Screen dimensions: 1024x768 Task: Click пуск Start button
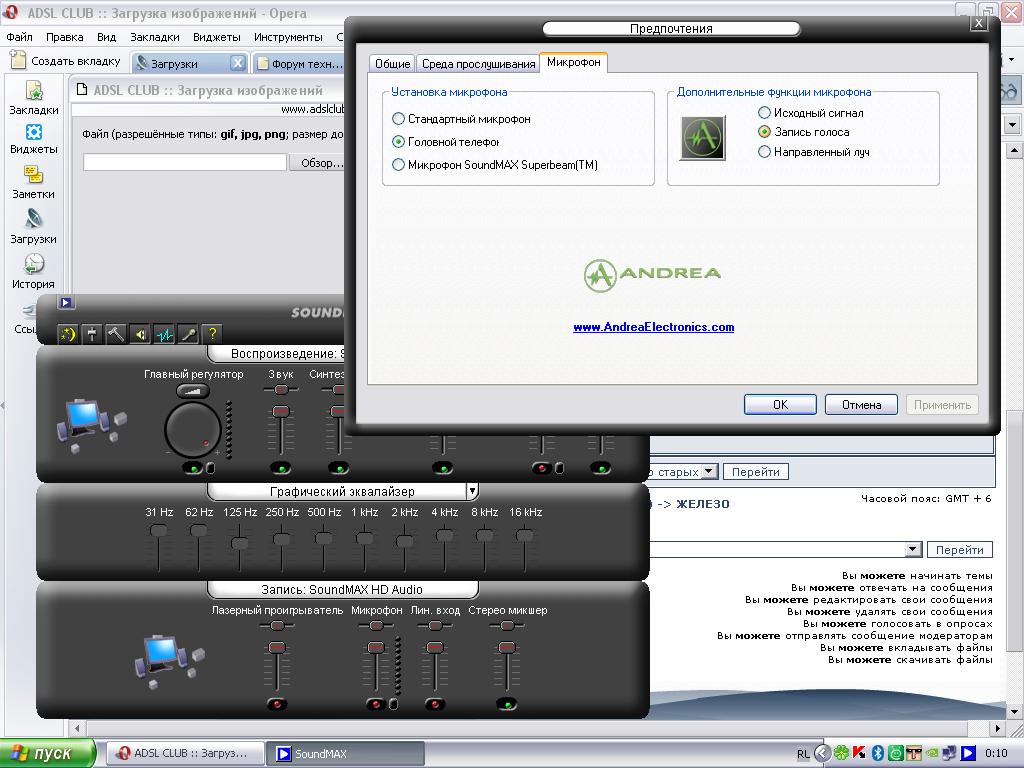pyautogui.click(x=48, y=754)
